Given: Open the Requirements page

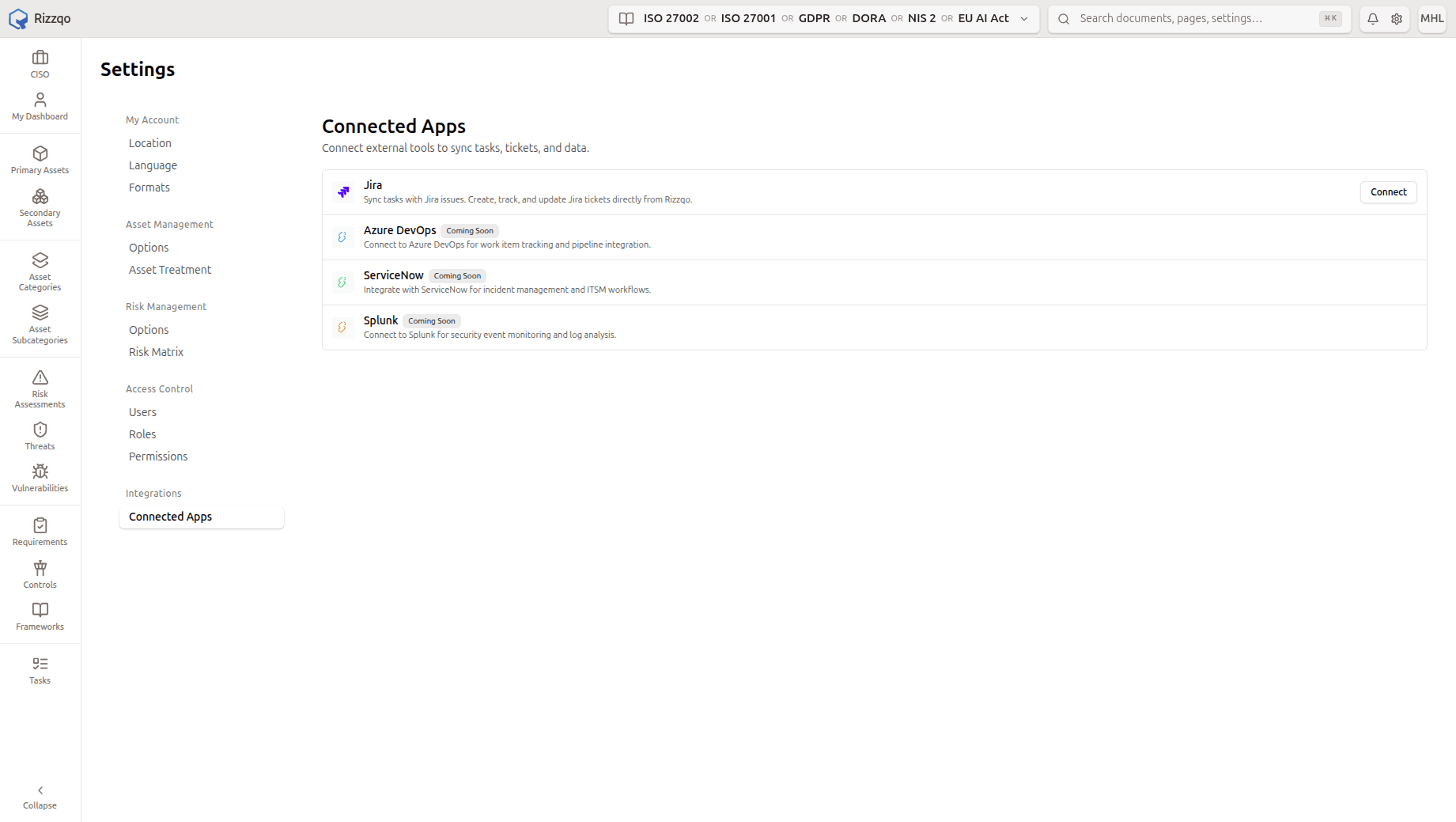Looking at the screenshot, I should click(x=40, y=532).
